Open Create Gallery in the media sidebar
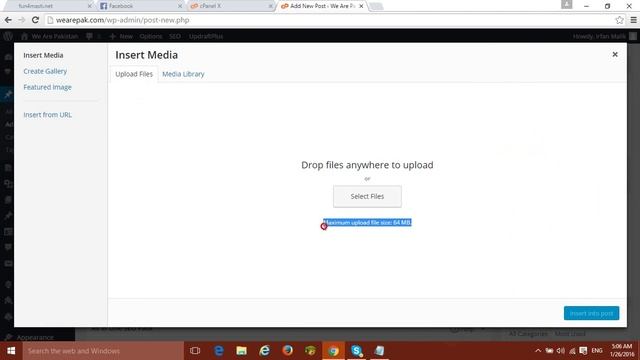Screen dimensions: 640x360 (45, 71)
